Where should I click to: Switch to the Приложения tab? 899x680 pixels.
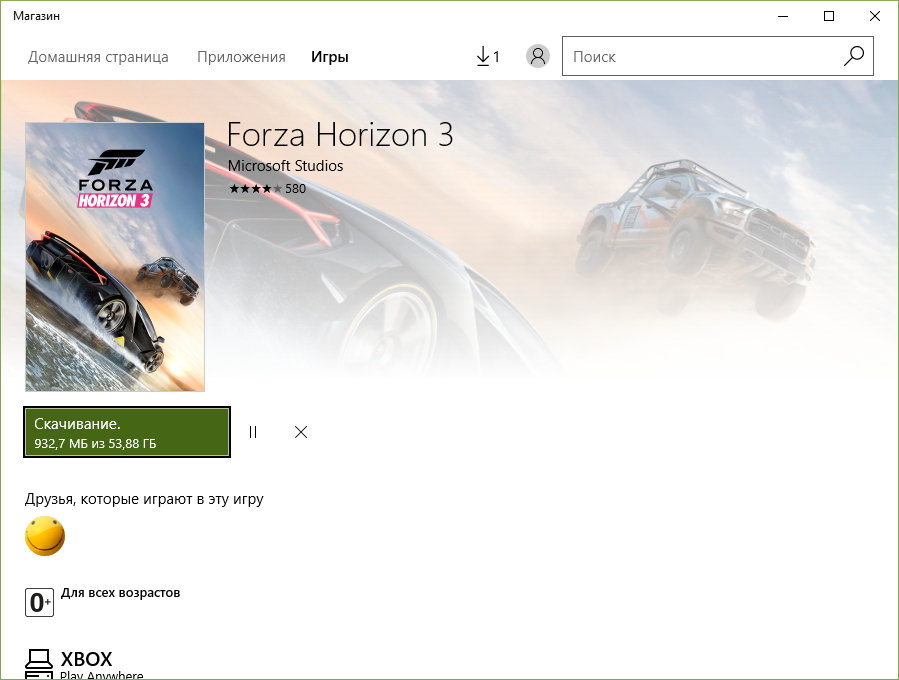coord(241,57)
